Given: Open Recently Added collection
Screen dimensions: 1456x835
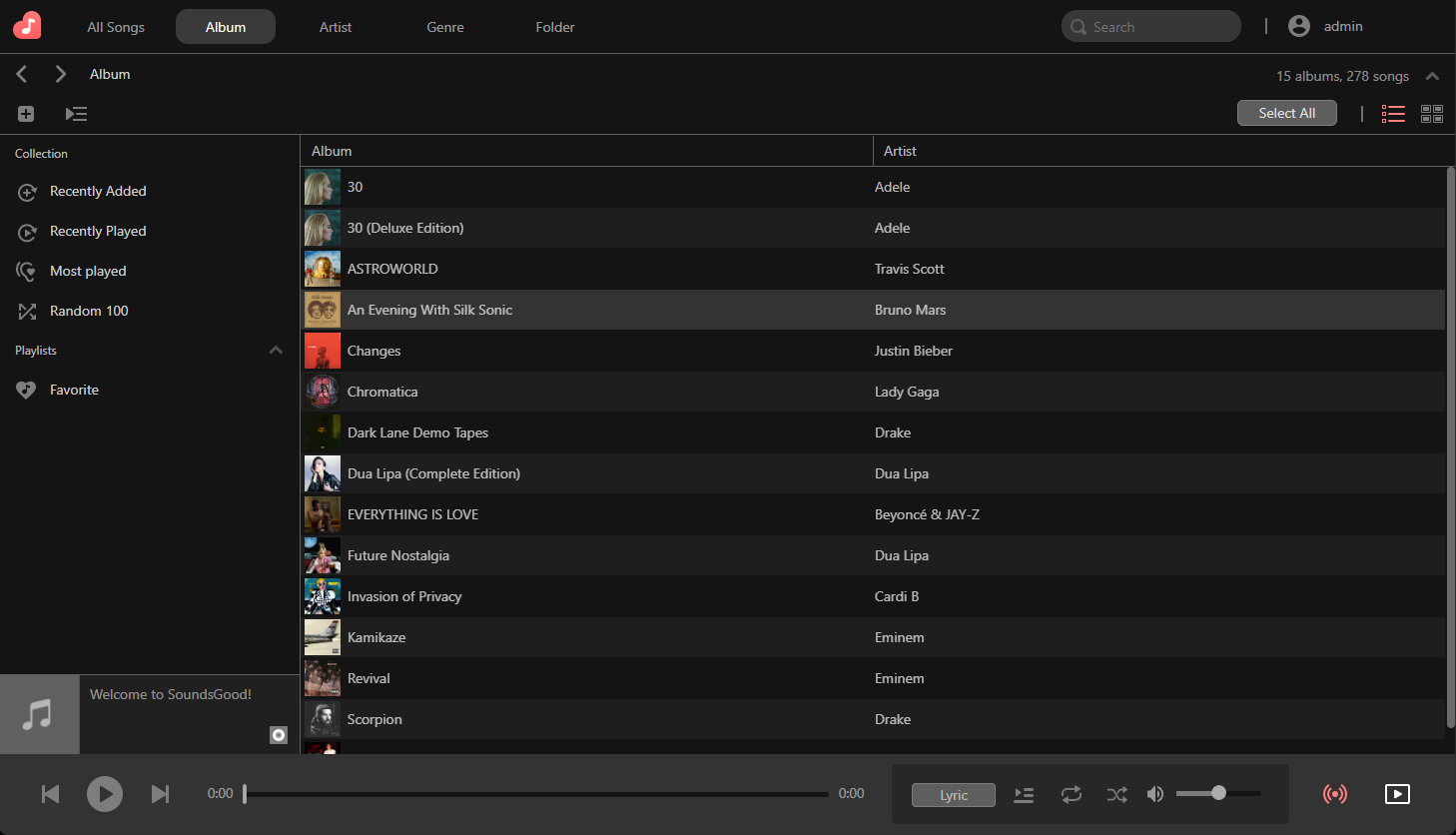Looking at the screenshot, I should 98,191.
